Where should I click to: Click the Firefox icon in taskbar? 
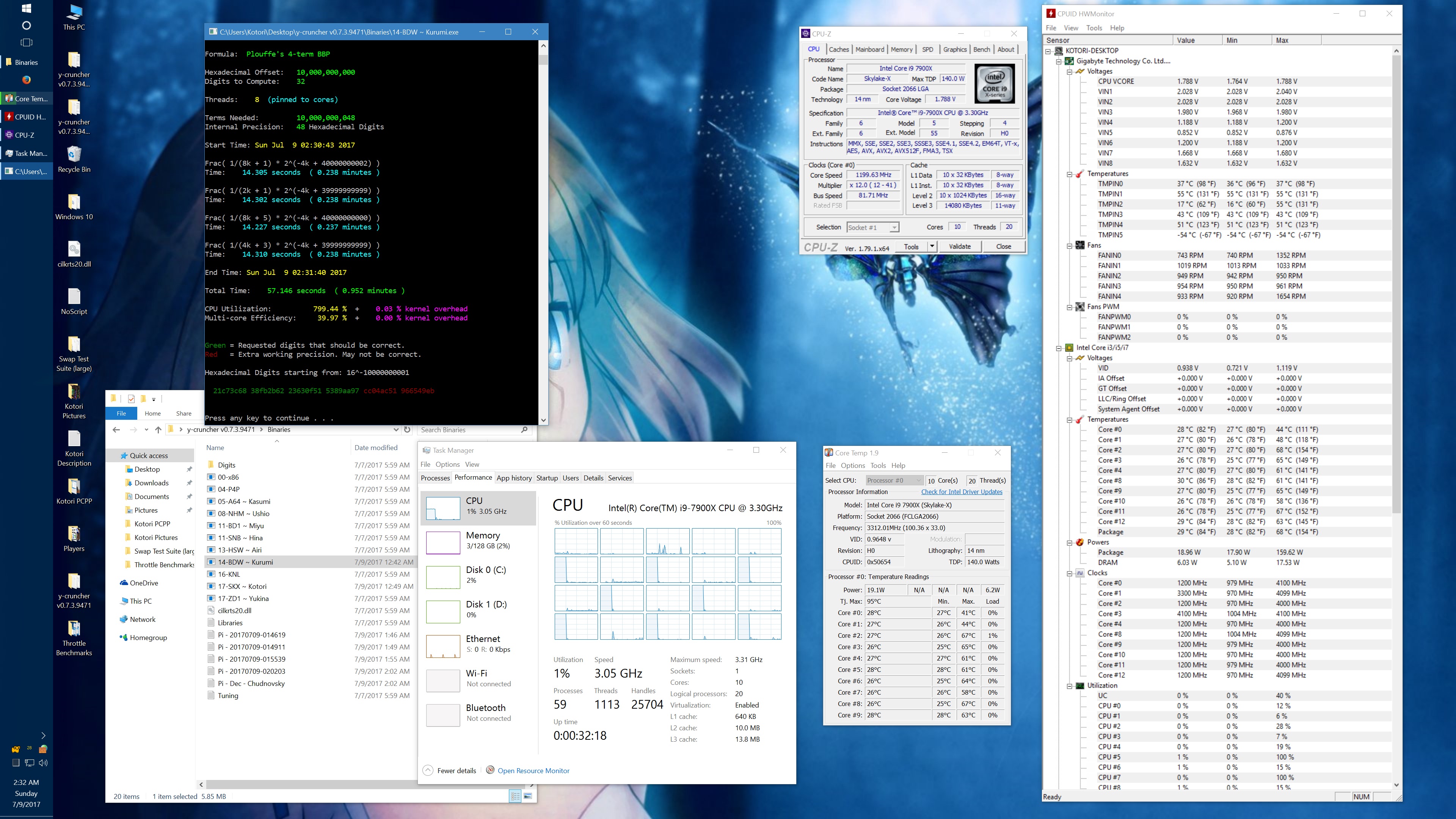(27, 80)
